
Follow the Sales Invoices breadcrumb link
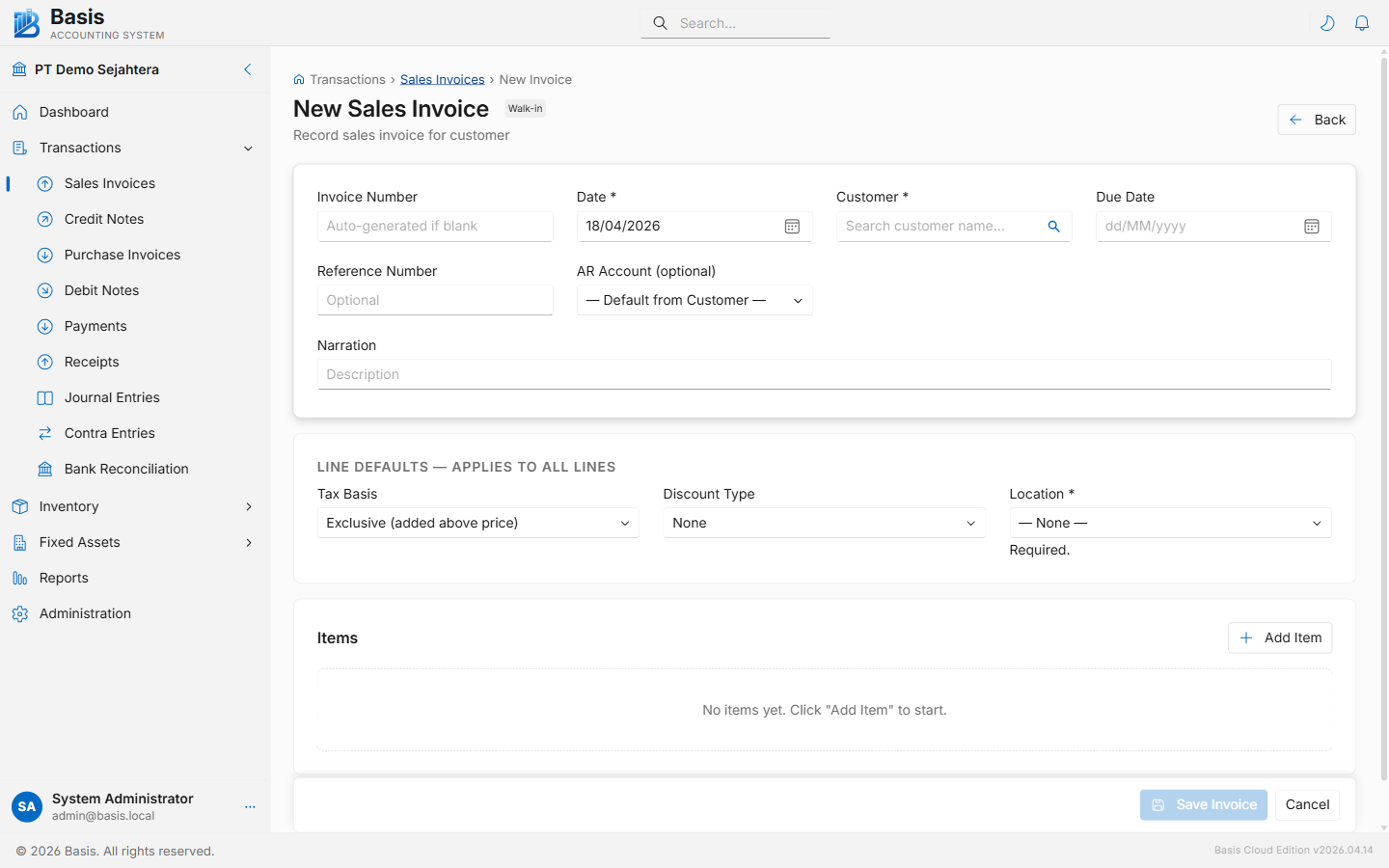coord(442,79)
